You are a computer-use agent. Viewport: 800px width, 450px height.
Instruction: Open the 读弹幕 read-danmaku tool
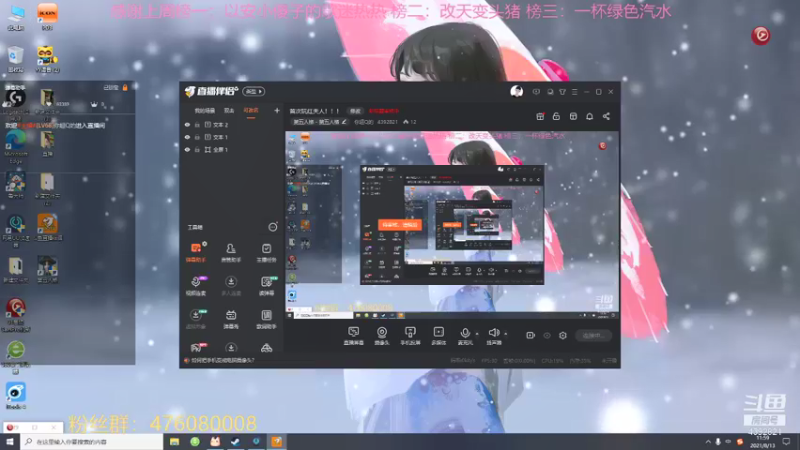(x=266, y=286)
